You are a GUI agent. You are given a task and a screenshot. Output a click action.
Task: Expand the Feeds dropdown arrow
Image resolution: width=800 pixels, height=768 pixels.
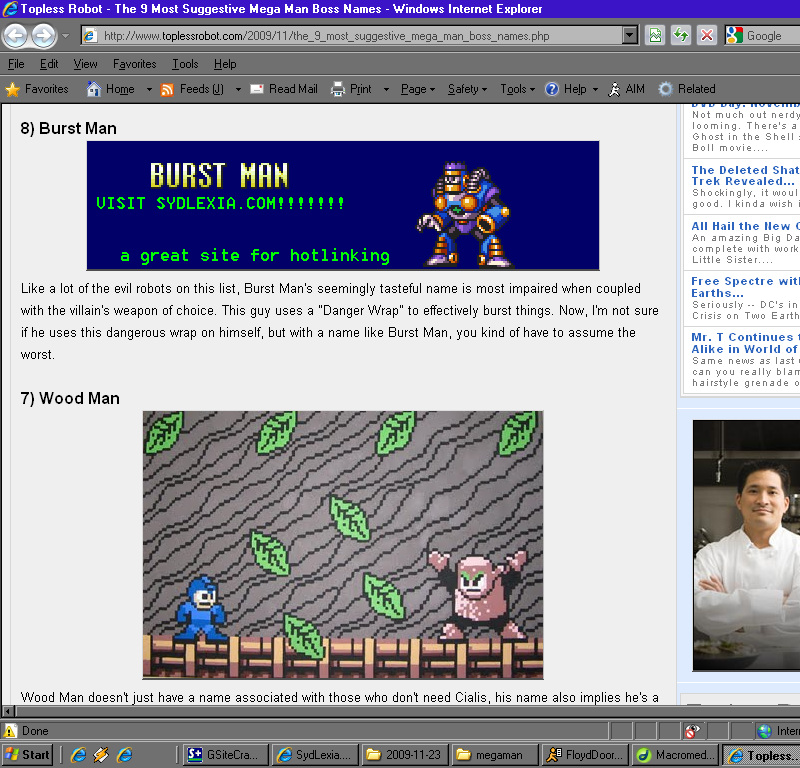pos(238,89)
